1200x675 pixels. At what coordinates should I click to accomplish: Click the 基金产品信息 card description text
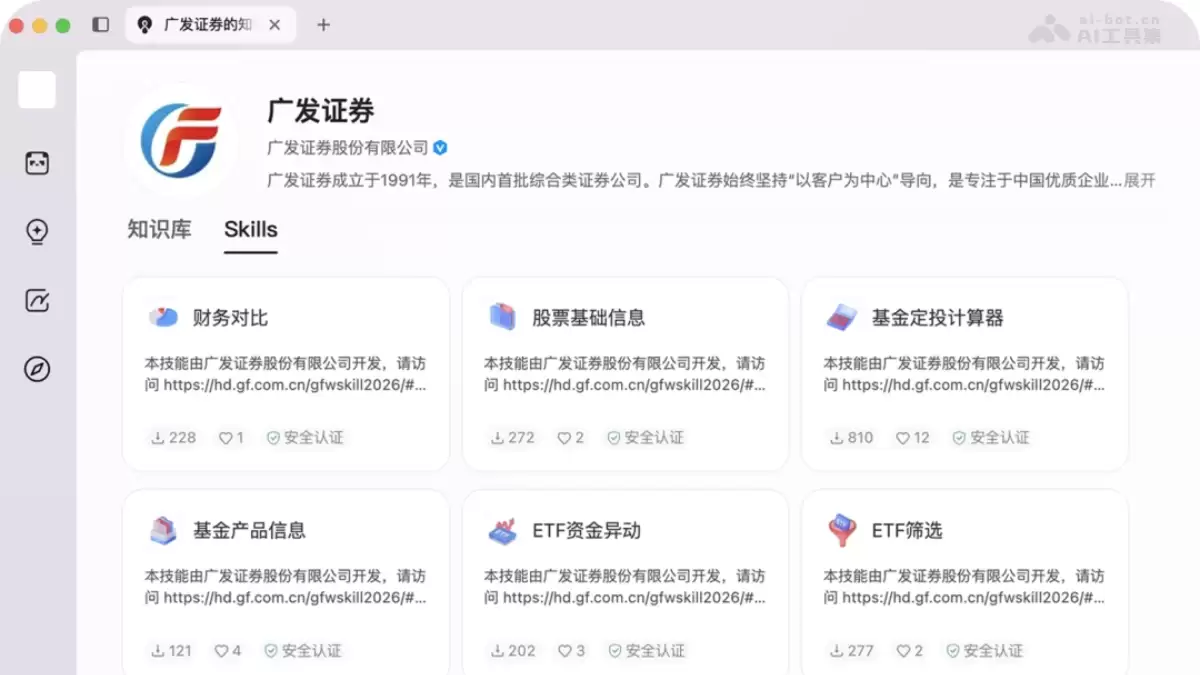(x=286, y=587)
